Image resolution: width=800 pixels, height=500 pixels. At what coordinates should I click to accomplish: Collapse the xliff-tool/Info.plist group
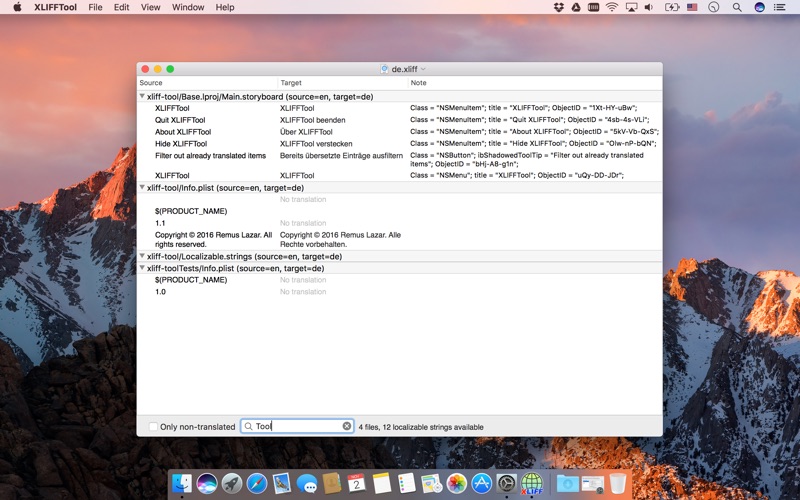pos(142,187)
